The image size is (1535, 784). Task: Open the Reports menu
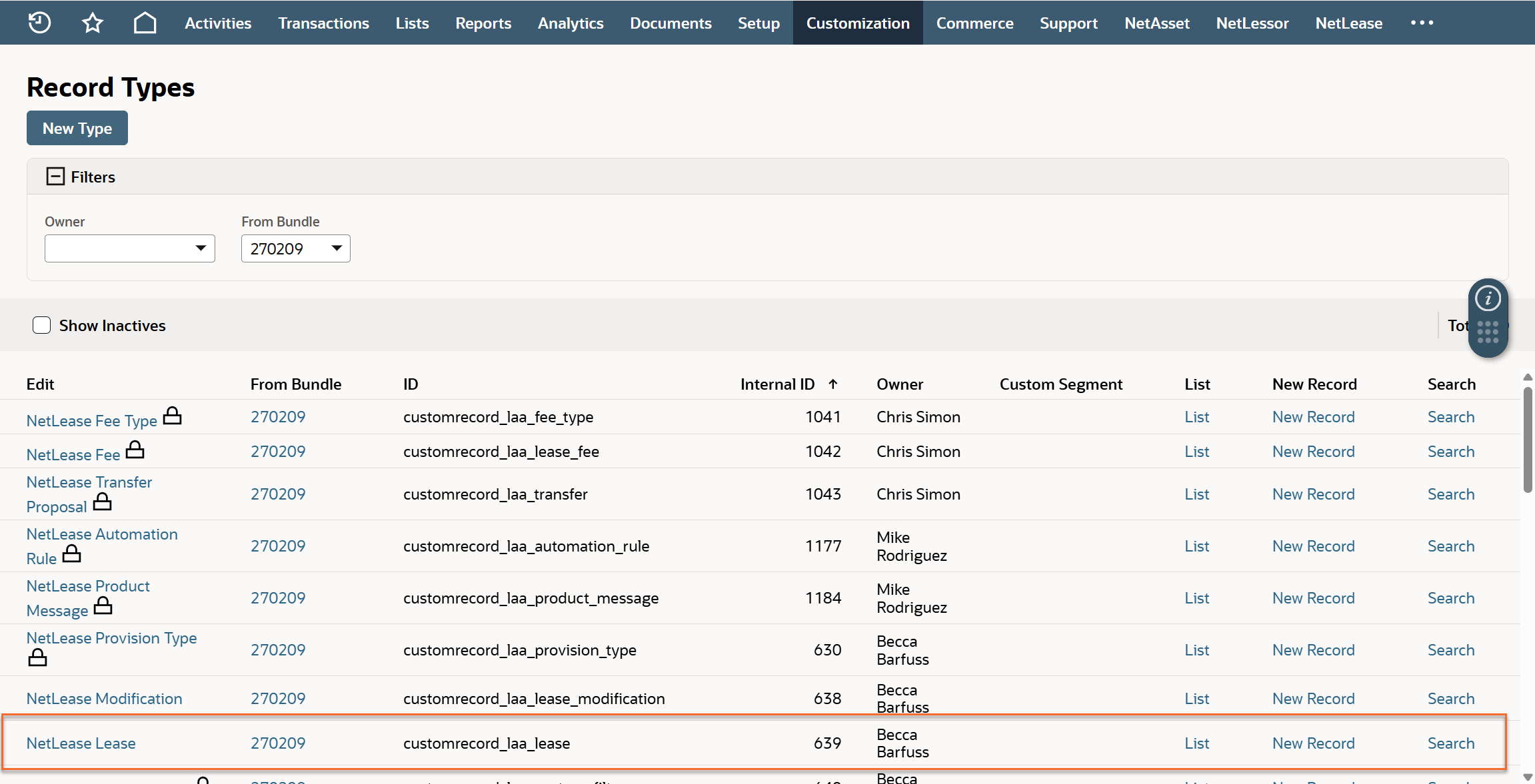(x=483, y=23)
